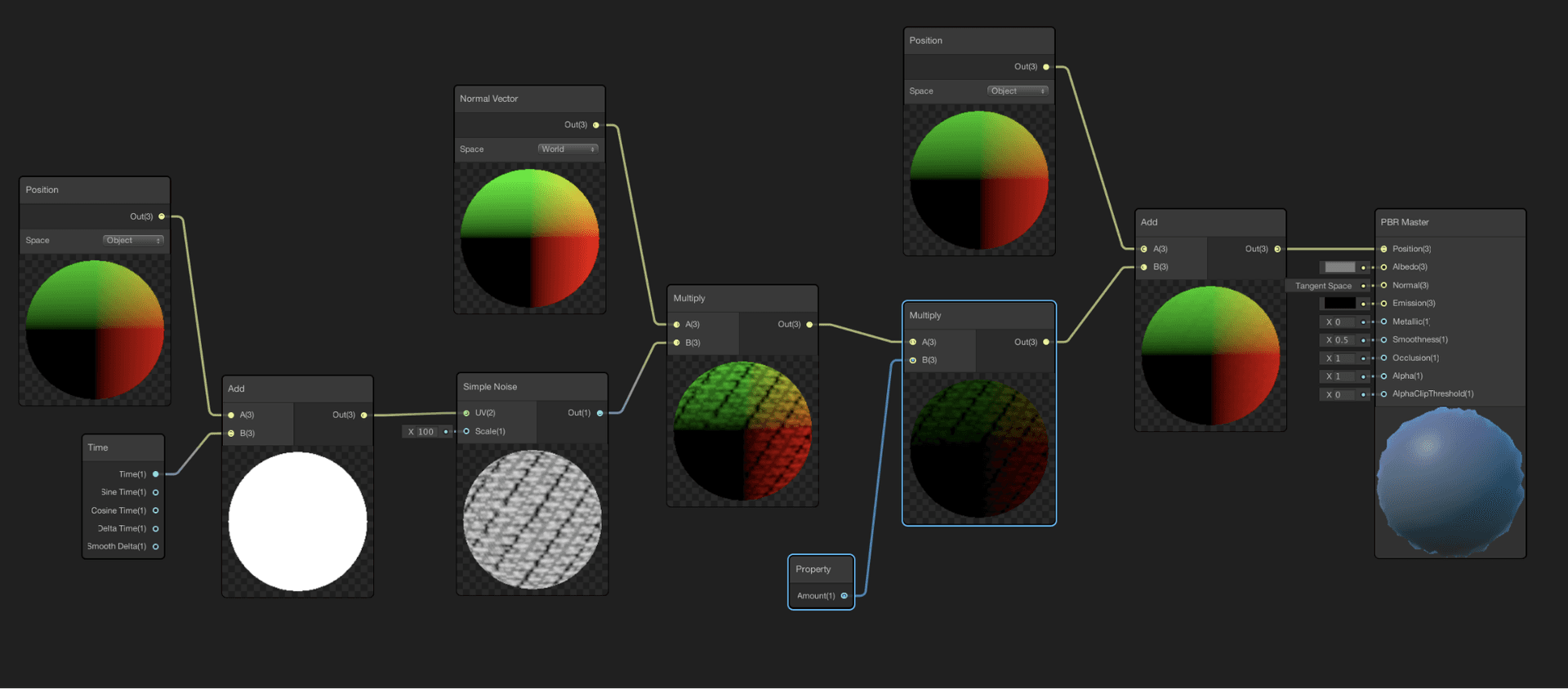Click the Emission(3) port on PBR Master

tap(1383, 304)
